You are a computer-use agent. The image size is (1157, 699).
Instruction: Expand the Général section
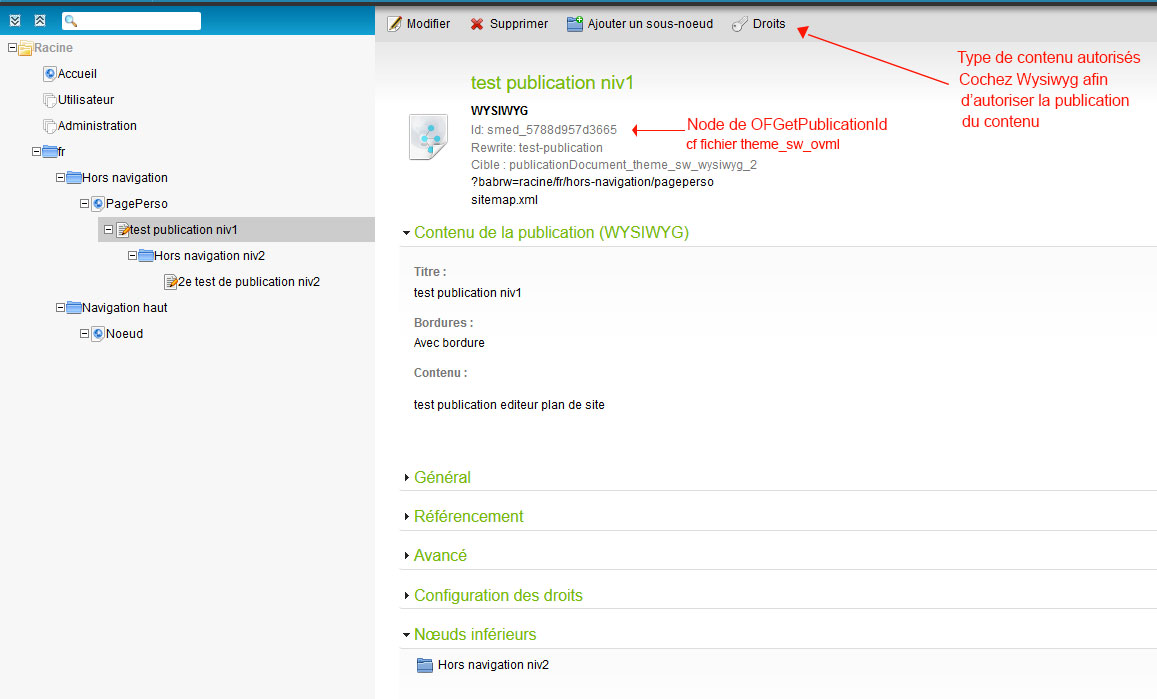[x=442, y=478]
